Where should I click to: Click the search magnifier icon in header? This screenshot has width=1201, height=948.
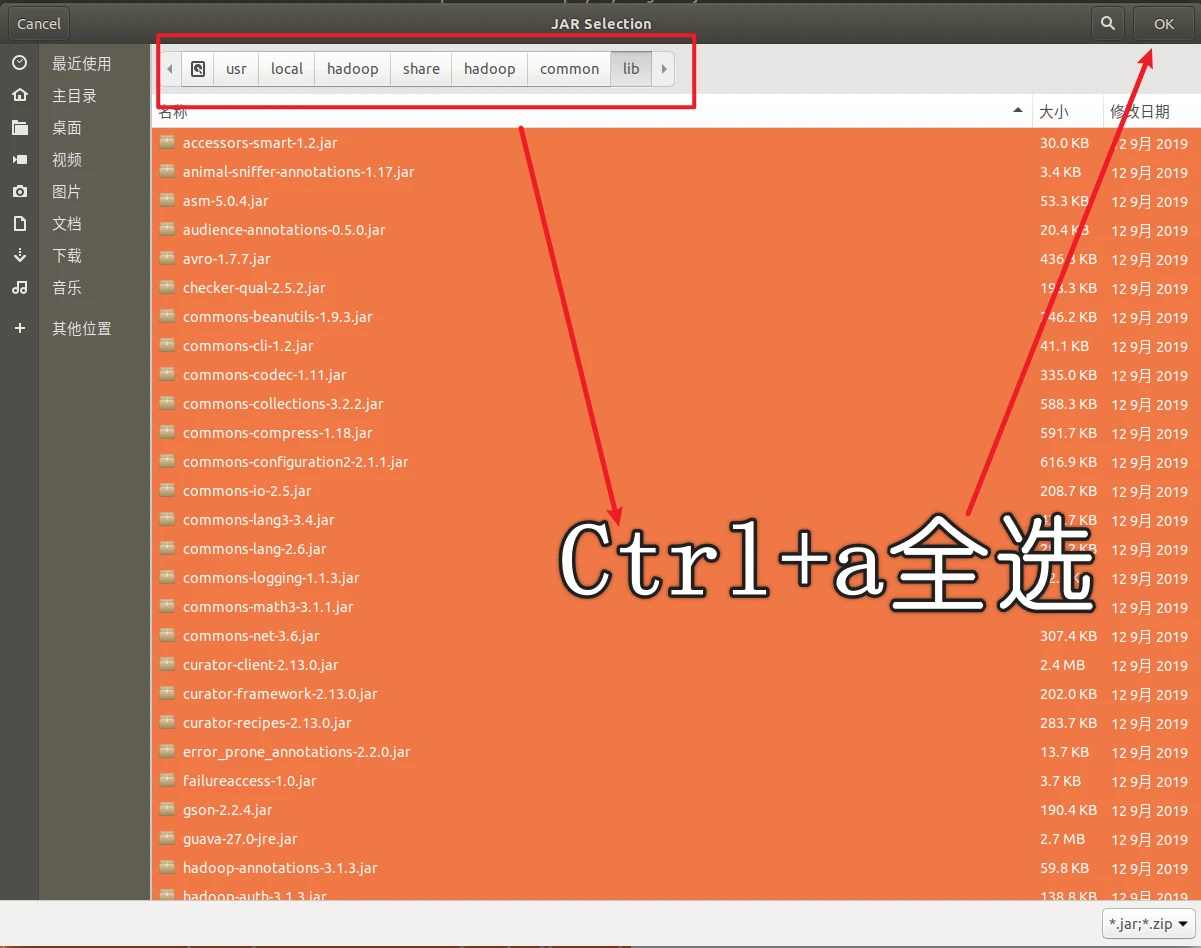(x=1107, y=24)
